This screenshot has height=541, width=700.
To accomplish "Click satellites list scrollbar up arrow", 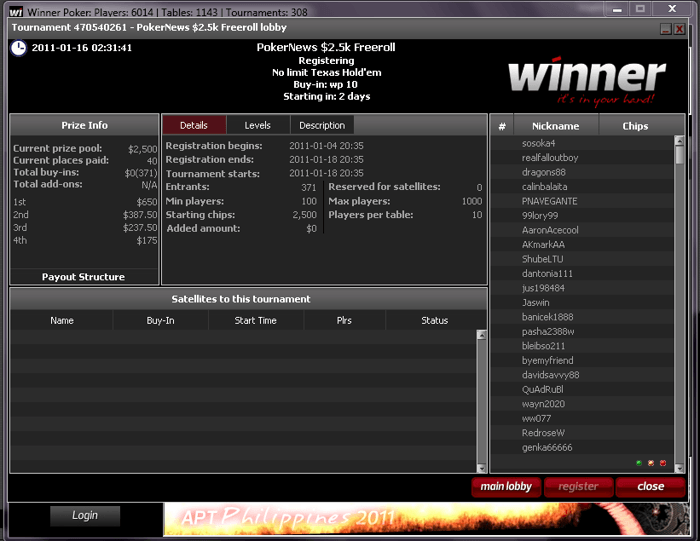I will (x=481, y=335).
